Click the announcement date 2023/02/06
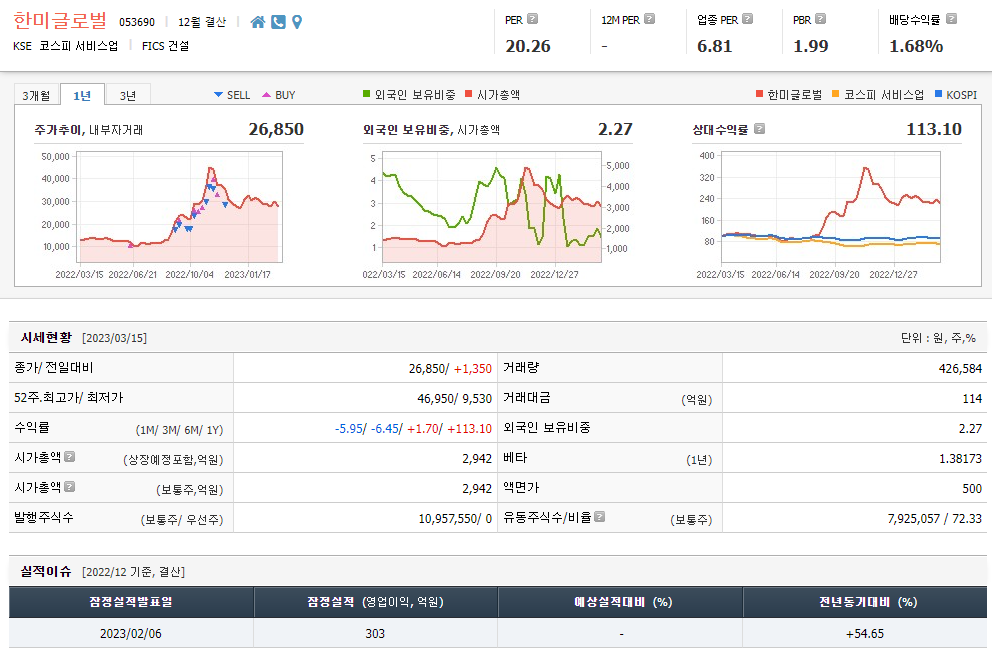The width and height of the screenshot is (992, 655). tap(131, 633)
